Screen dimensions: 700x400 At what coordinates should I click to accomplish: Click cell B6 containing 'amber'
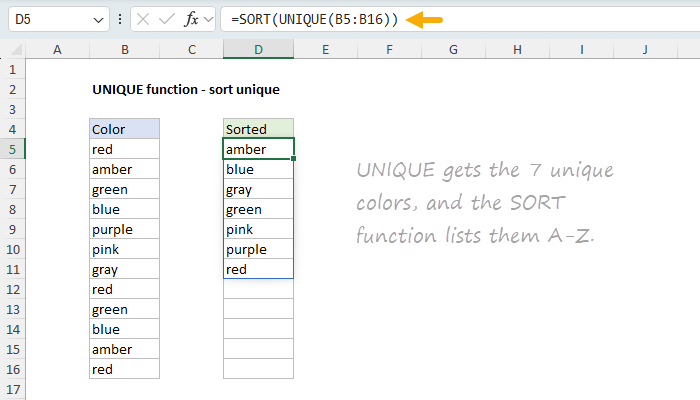125,169
